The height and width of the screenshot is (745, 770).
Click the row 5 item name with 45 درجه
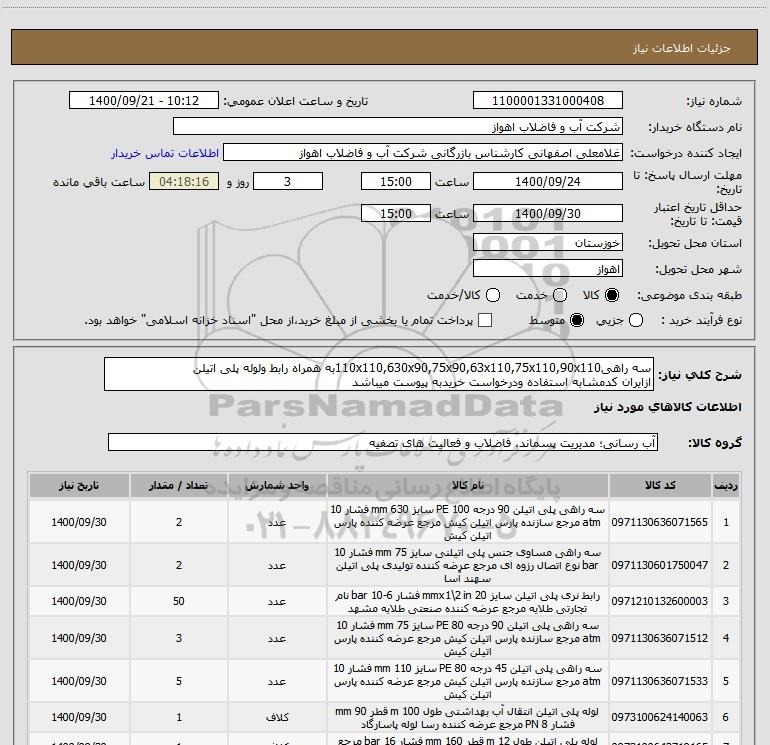pos(468,682)
